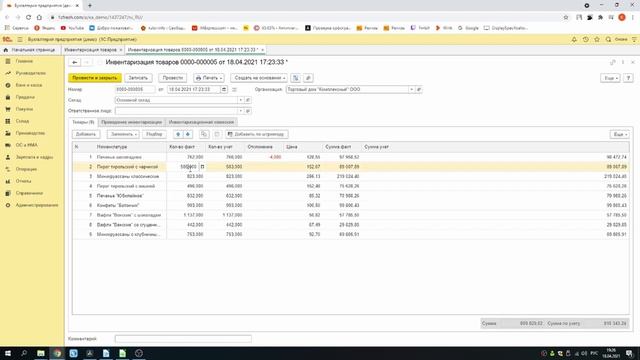Open the link-copy icon at document top right
Image resolution: width=640 pixels, height=360 pixels.
tap(612, 62)
